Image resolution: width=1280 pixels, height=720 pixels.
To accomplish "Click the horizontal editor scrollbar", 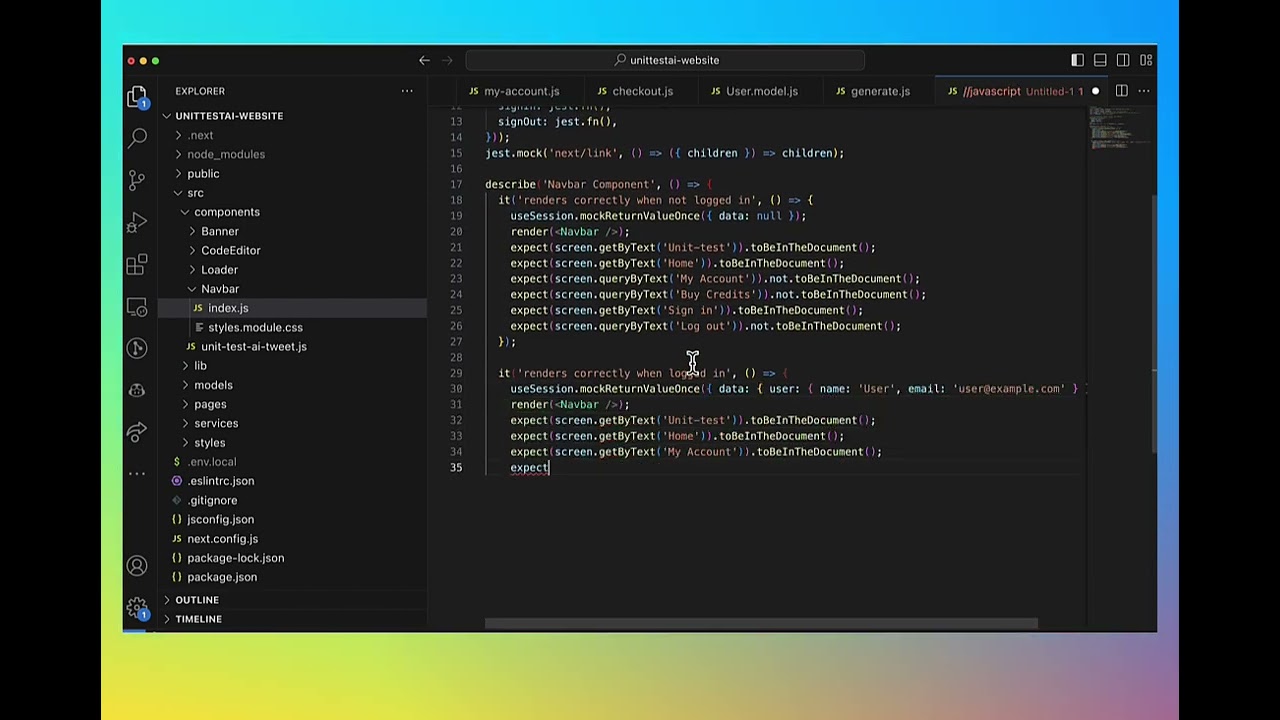I will [x=761, y=624].
